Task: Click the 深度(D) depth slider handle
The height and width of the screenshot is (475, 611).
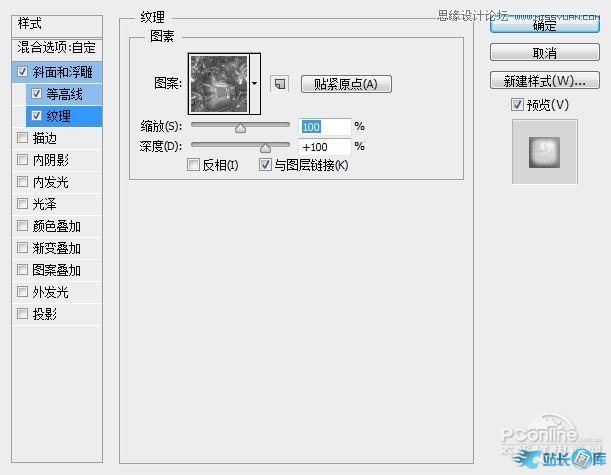Action: [265, 148]
